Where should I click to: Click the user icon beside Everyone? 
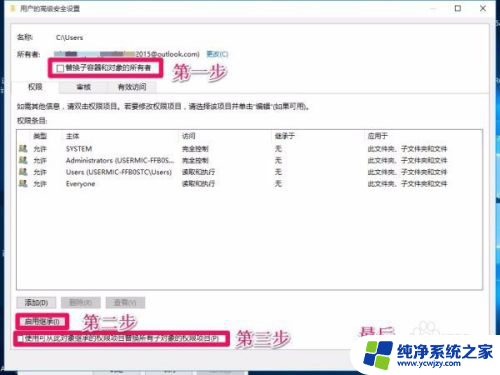click(23, 183)
